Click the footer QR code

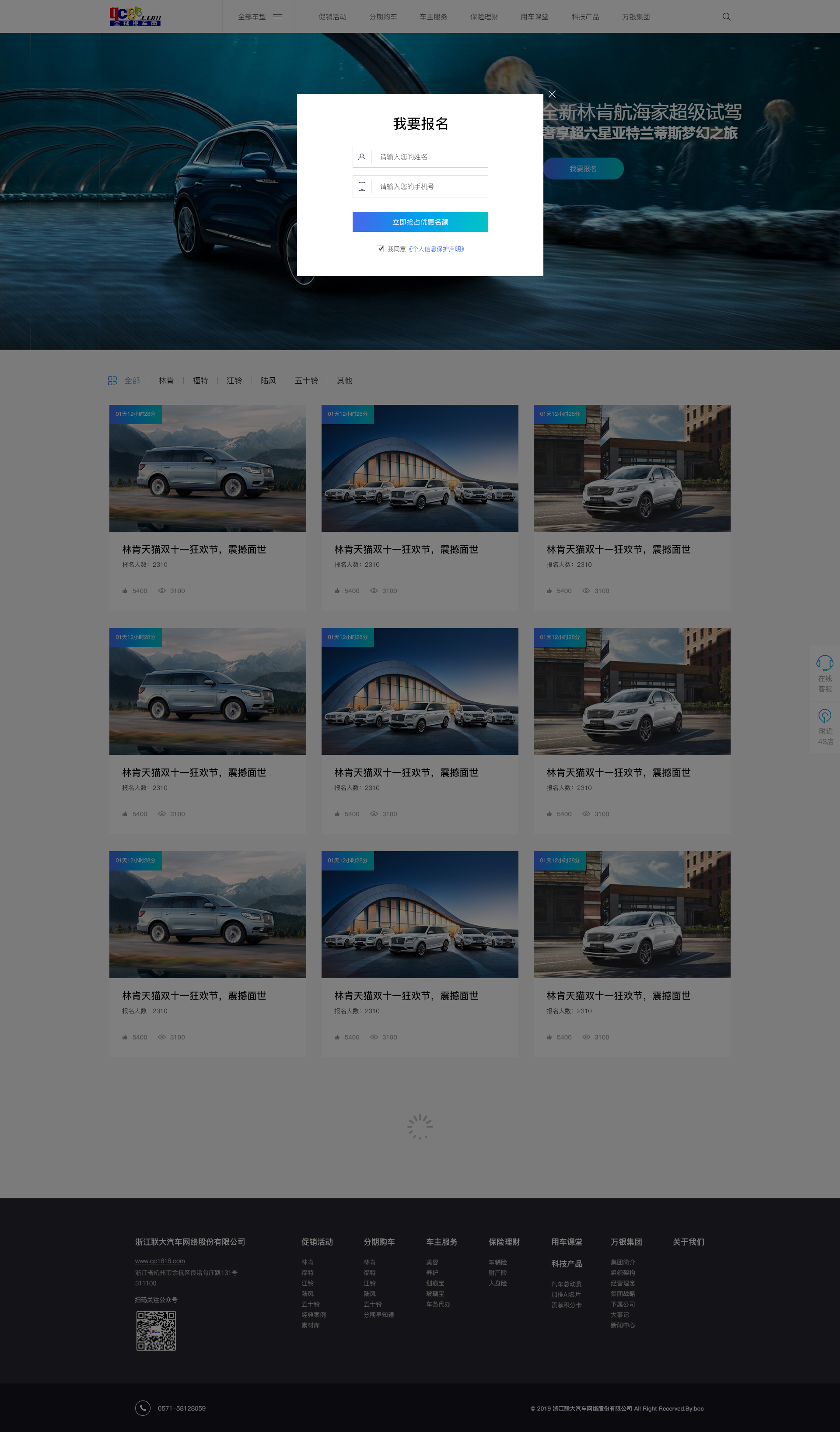pyautogui.click(x=156, y=1331)
